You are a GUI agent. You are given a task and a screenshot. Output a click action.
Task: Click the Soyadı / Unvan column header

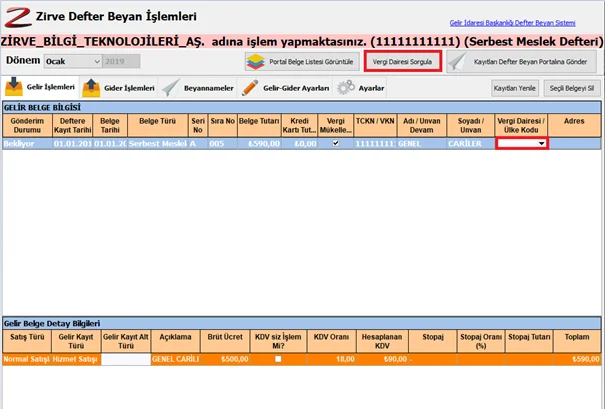tap(471, 125)
